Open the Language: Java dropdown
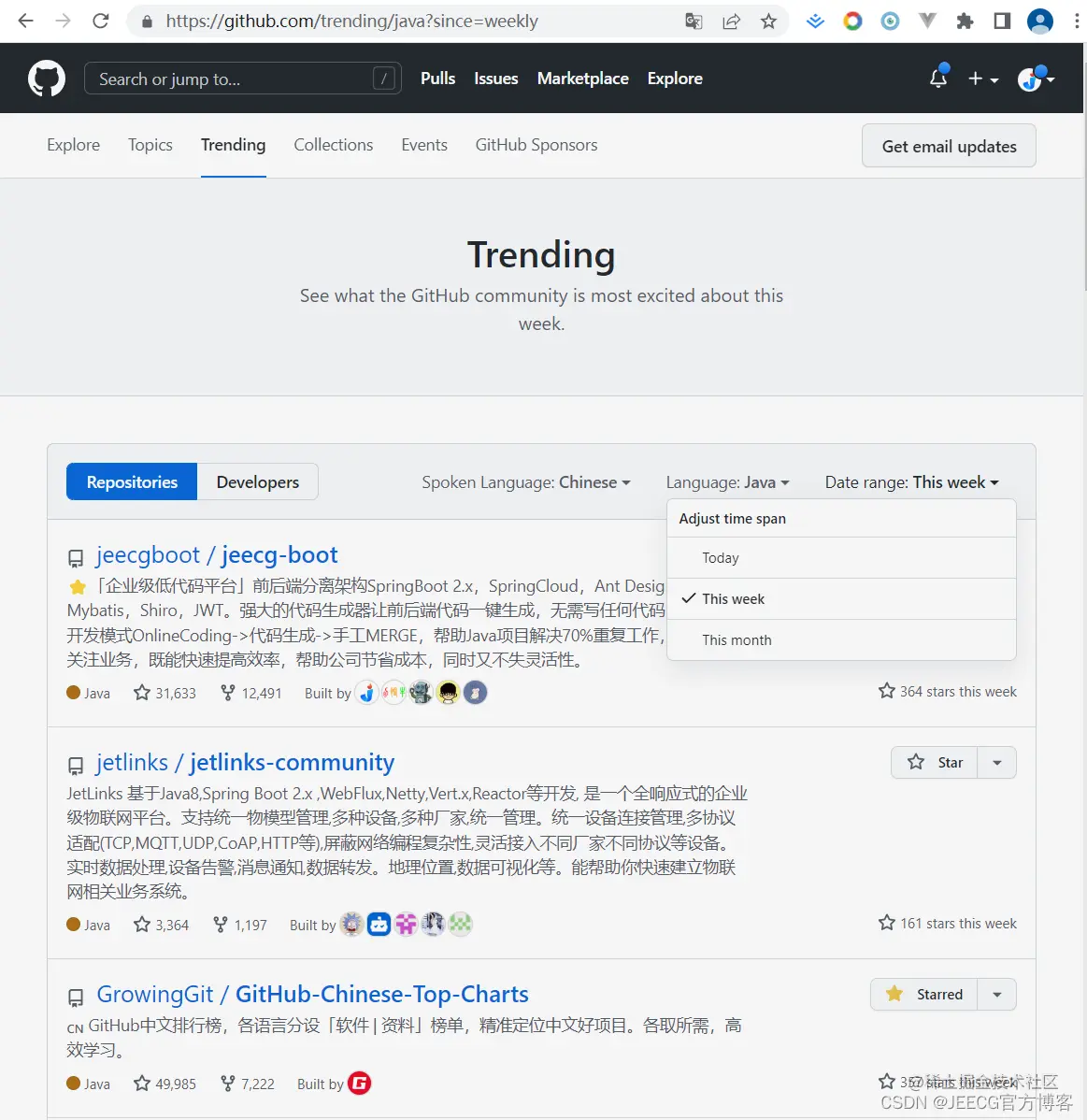 tap(729, 482)
